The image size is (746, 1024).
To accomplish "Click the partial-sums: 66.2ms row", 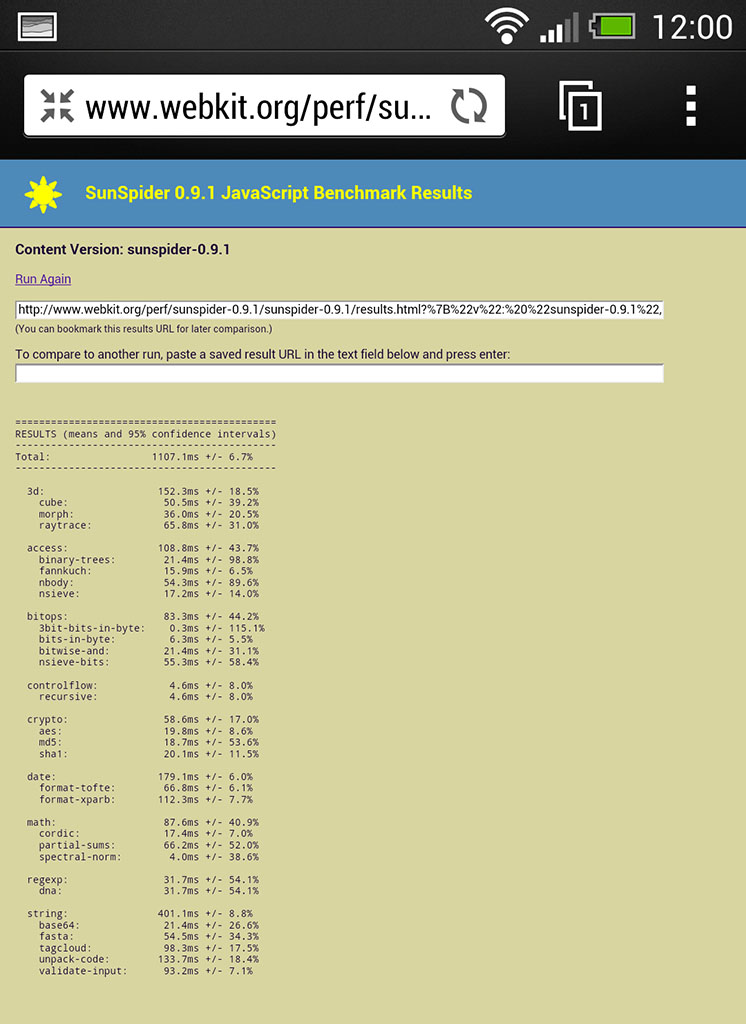I will tap(148, 845).
